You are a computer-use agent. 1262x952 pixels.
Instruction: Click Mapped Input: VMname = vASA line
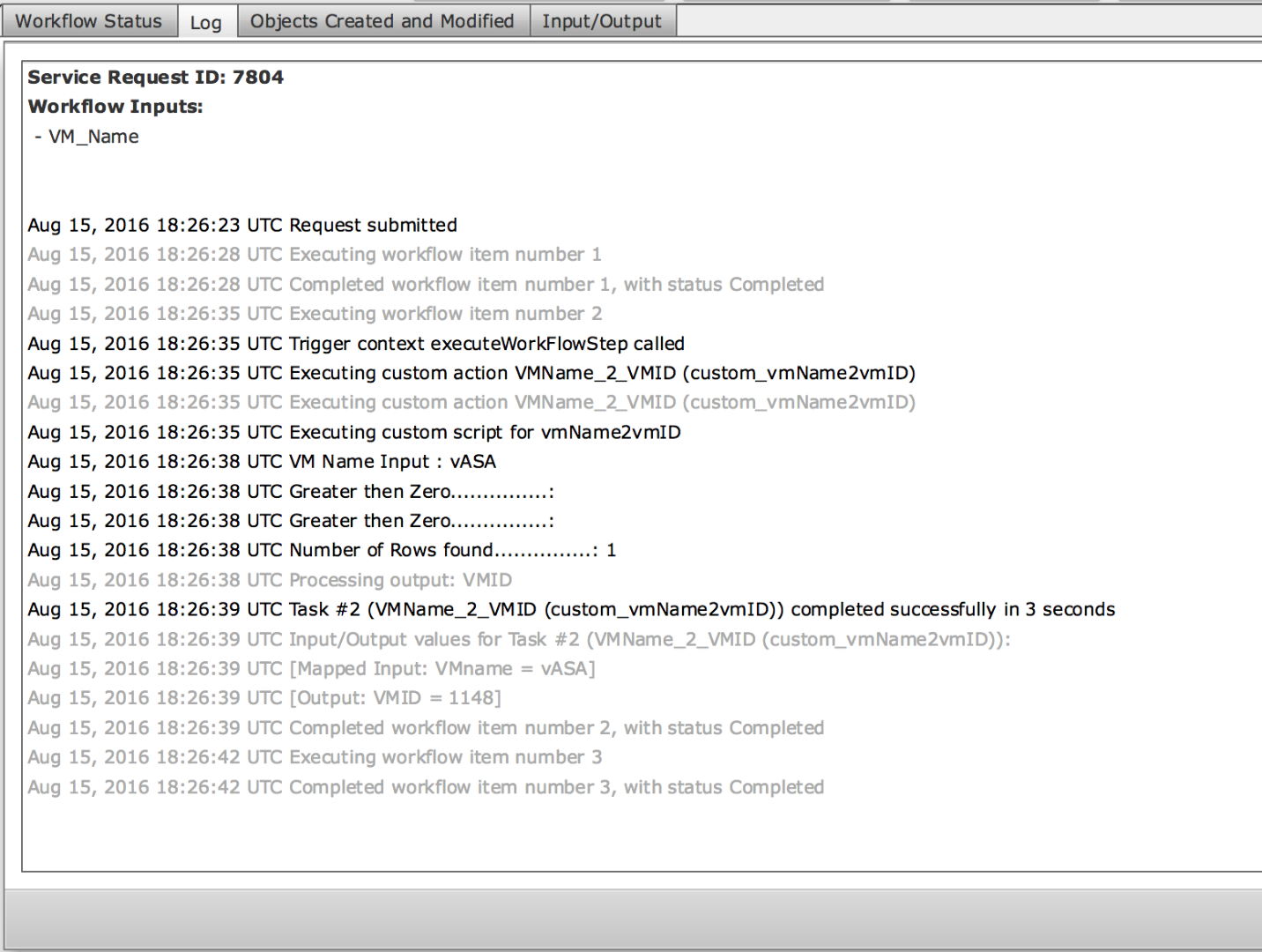311,669
